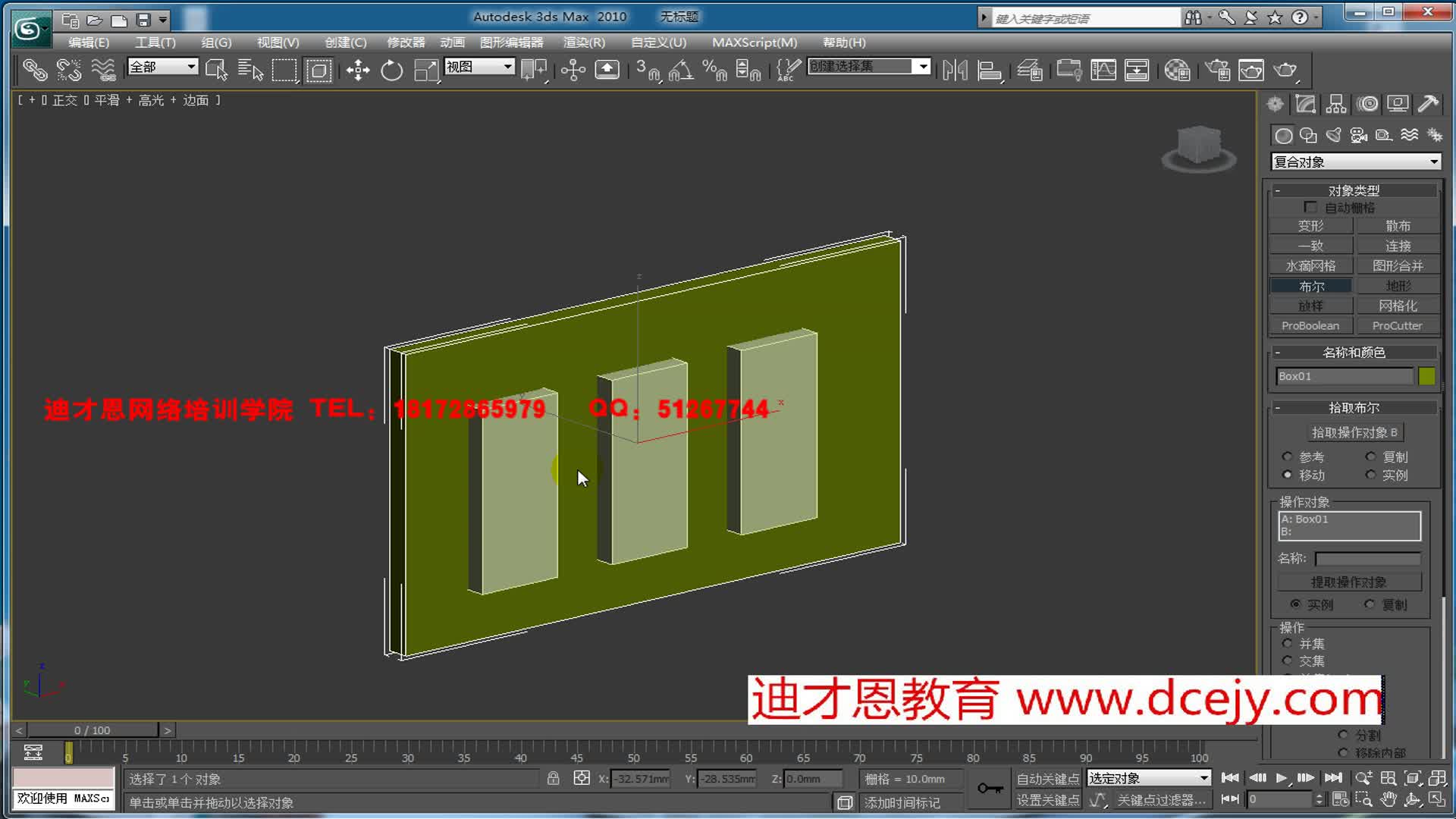Activate the Rotate tool

pos(391,71)
